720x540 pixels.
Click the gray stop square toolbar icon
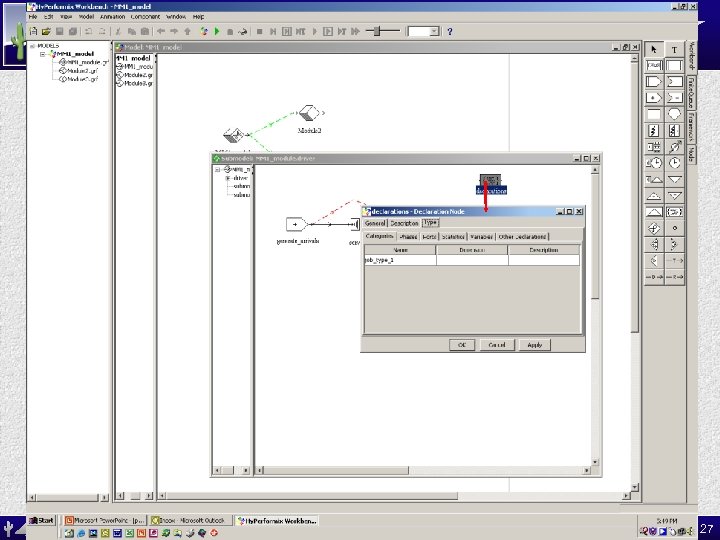coord(259,31)
